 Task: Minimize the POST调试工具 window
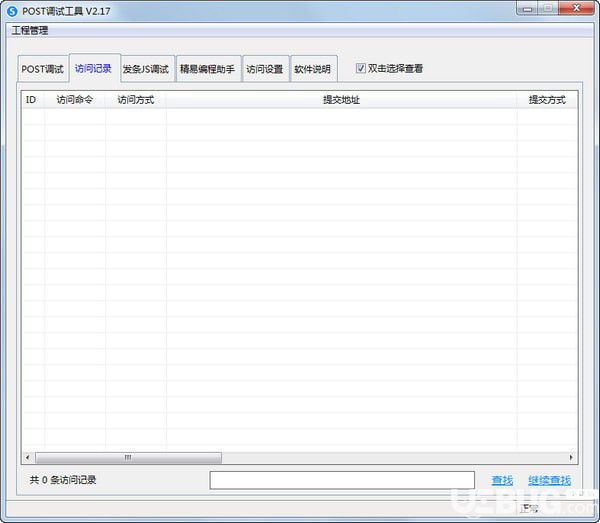(x=528, y=9)
